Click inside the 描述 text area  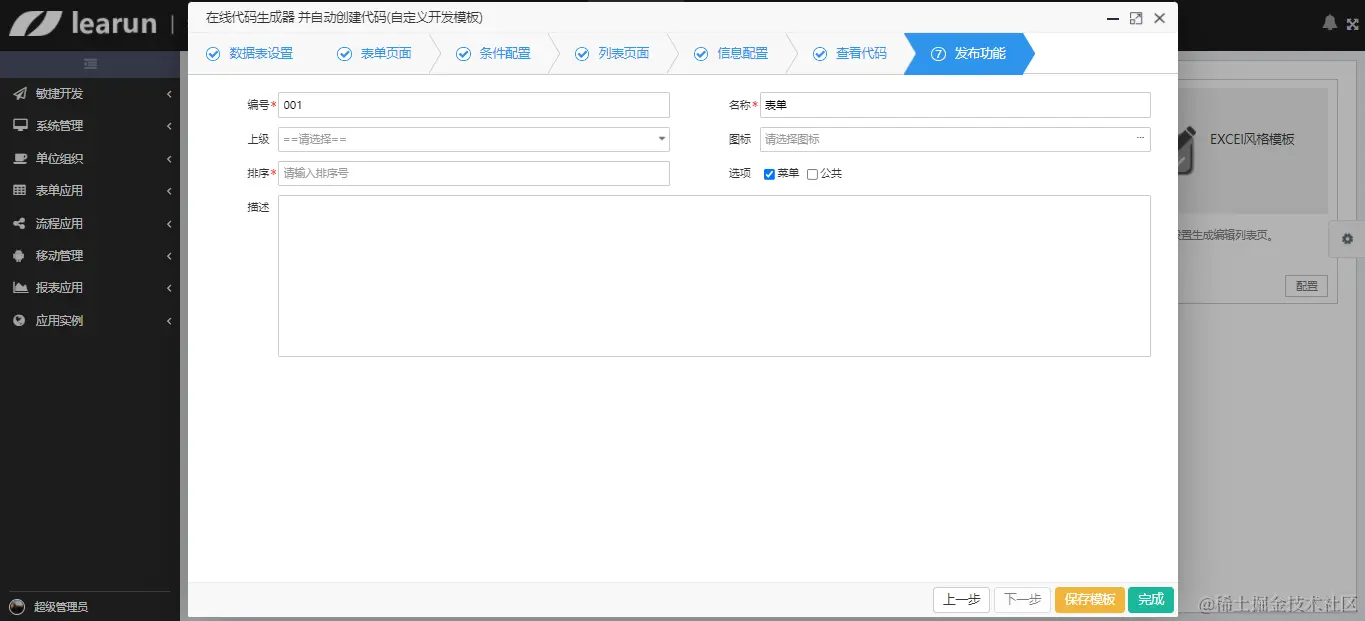715,275
